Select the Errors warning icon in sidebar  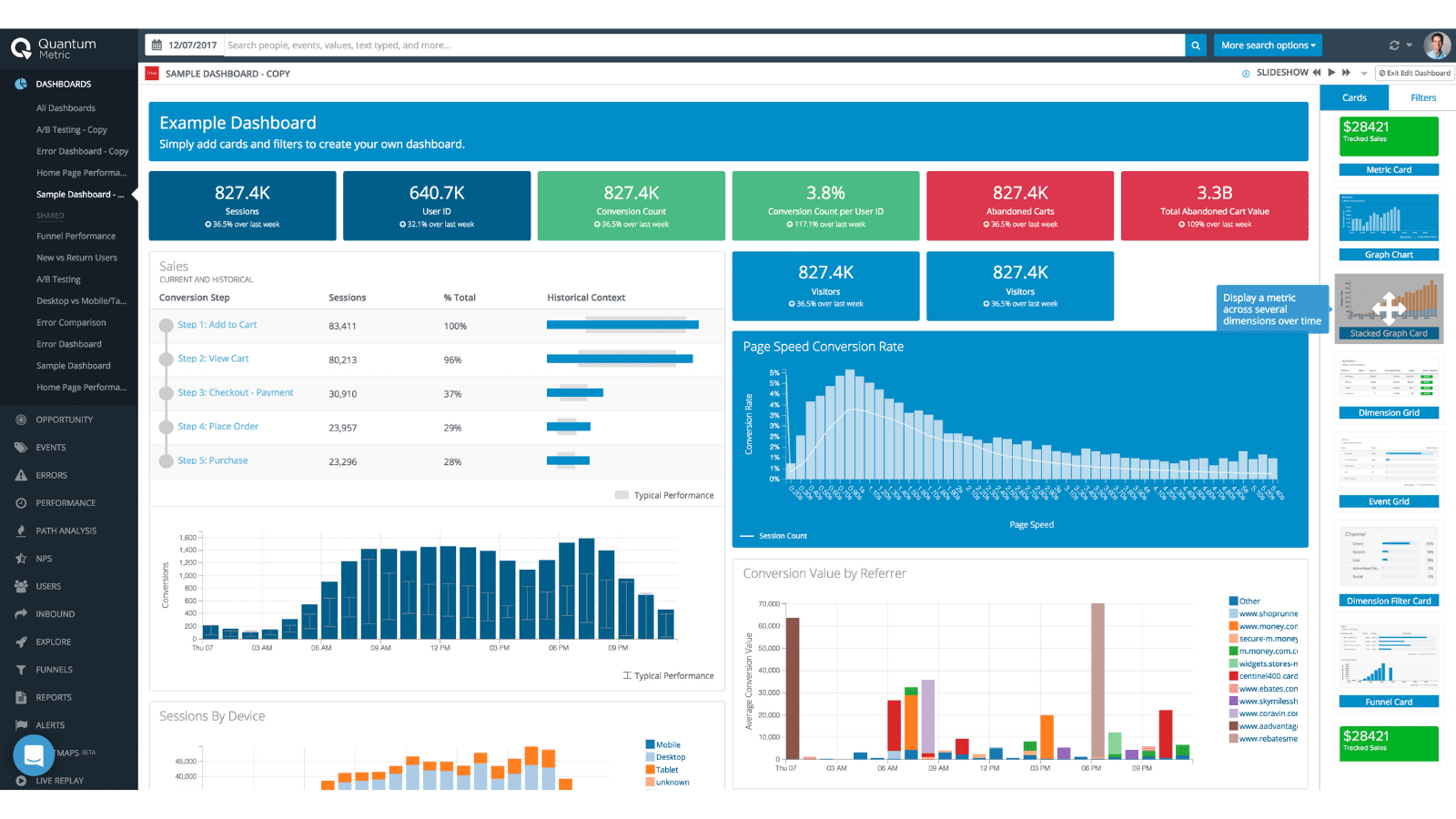click(x=21, y=475)
